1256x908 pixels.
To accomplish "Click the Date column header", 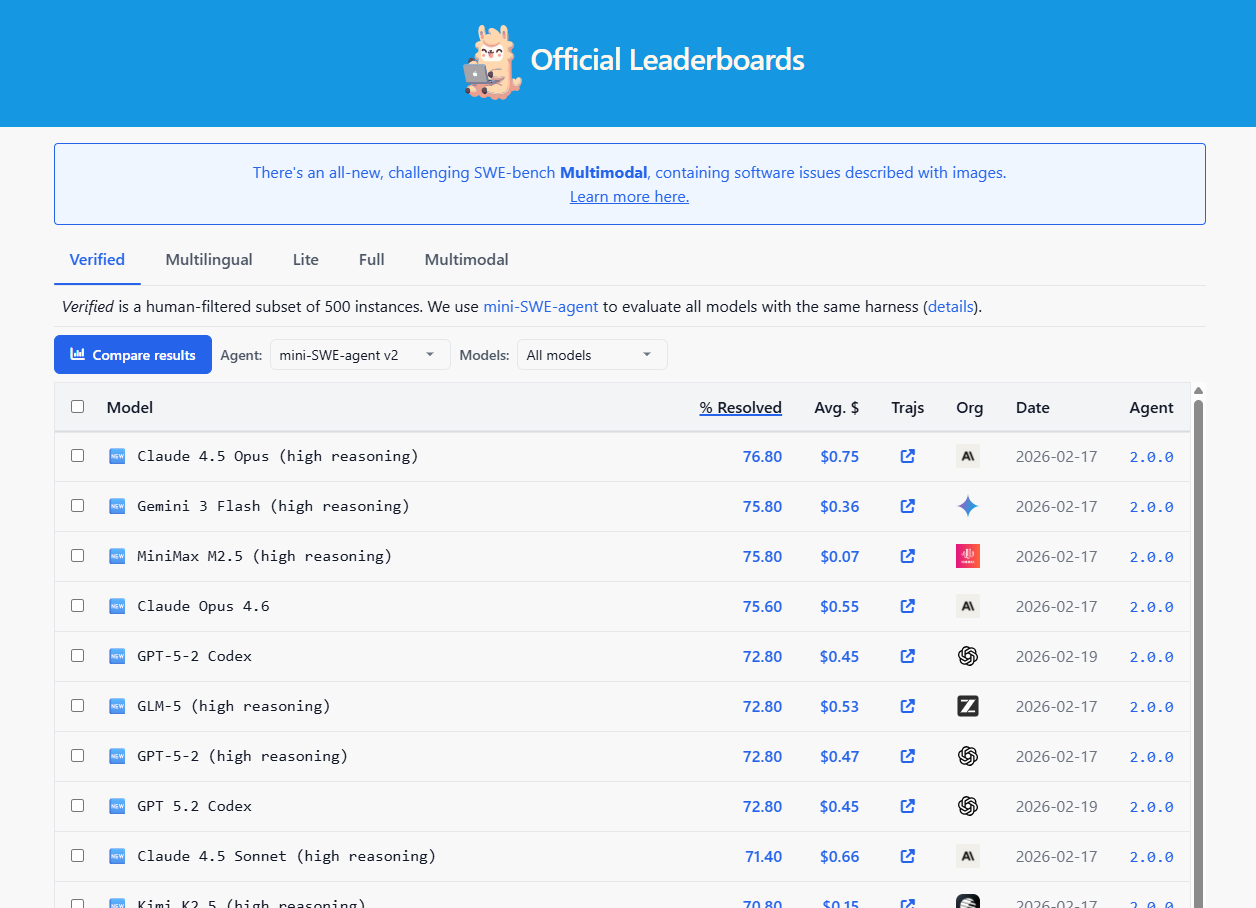I will click(x=1033, y=408).
